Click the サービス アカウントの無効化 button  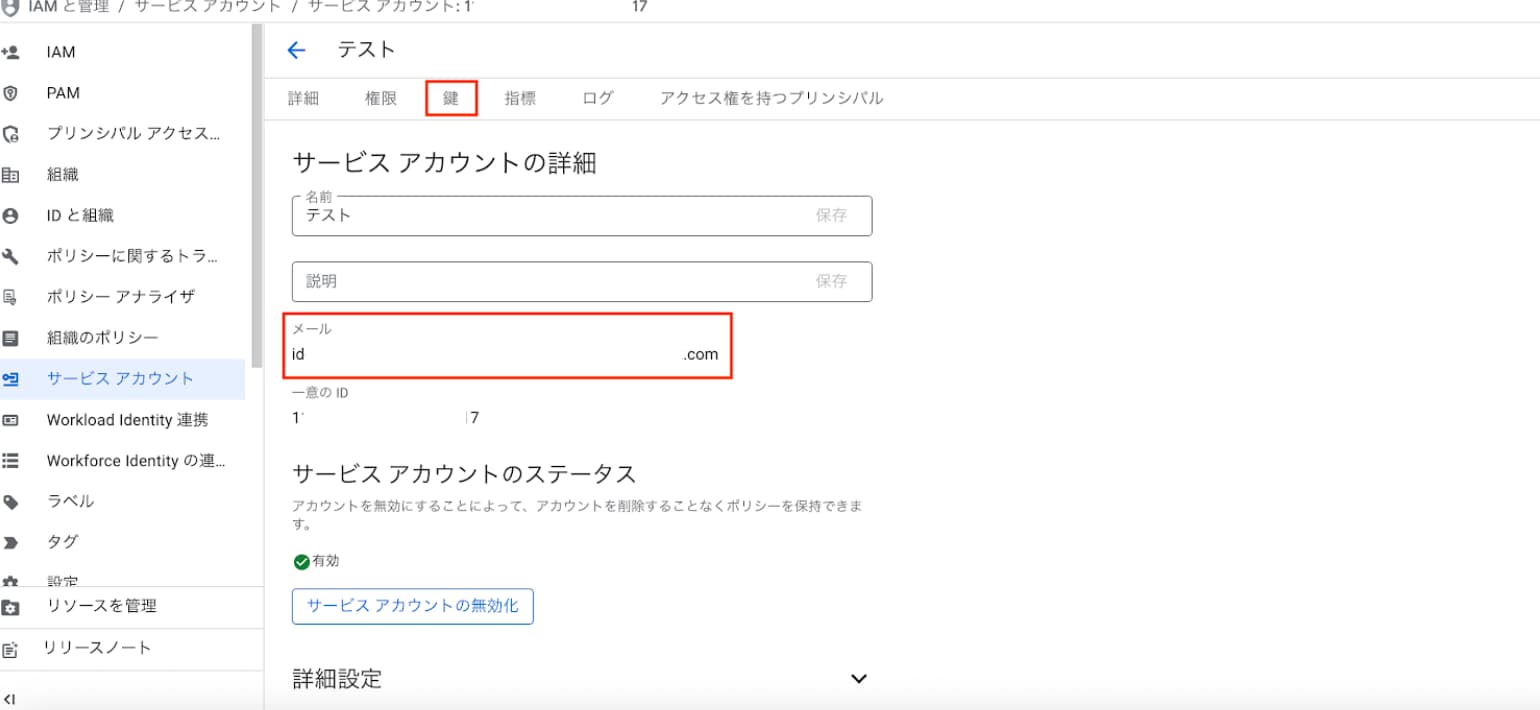[413, 606]
